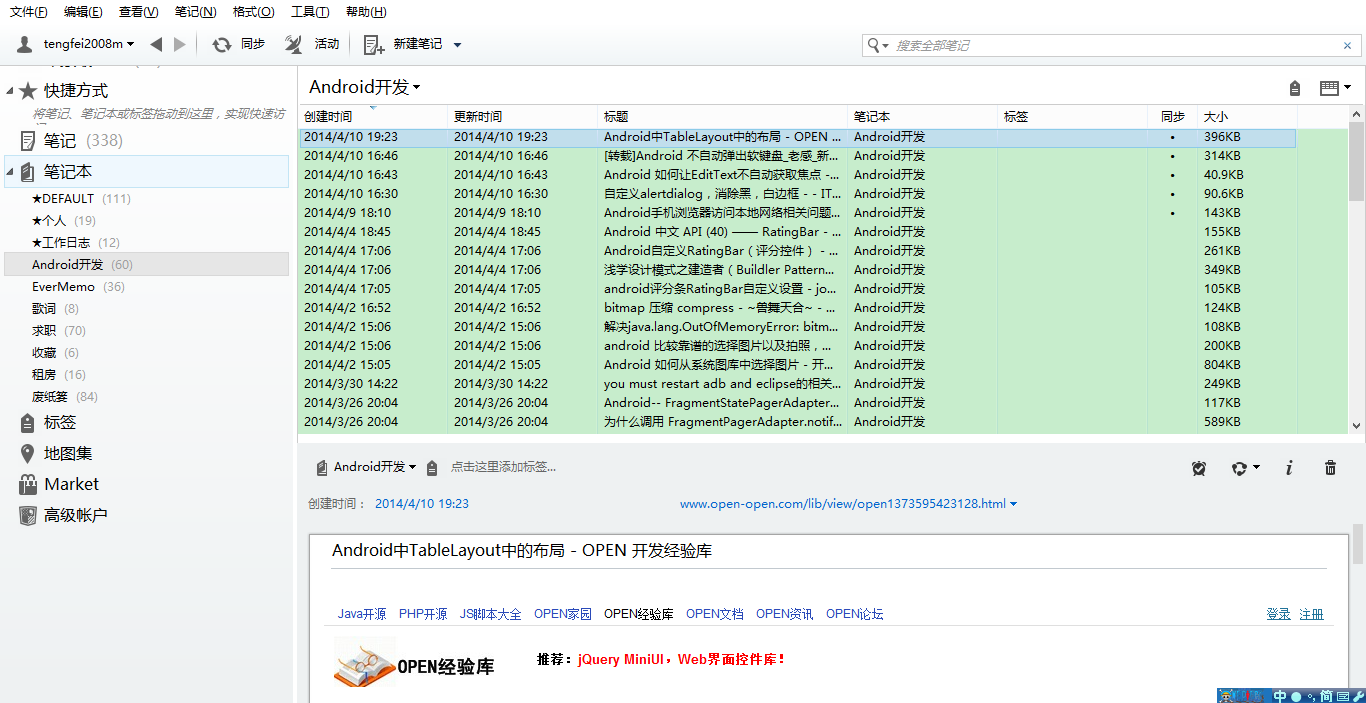Image resolution: width=1366 pixels, height=703 pixels.
Task: Select the EverMemo notebook
Action: (x=78, y=286)
